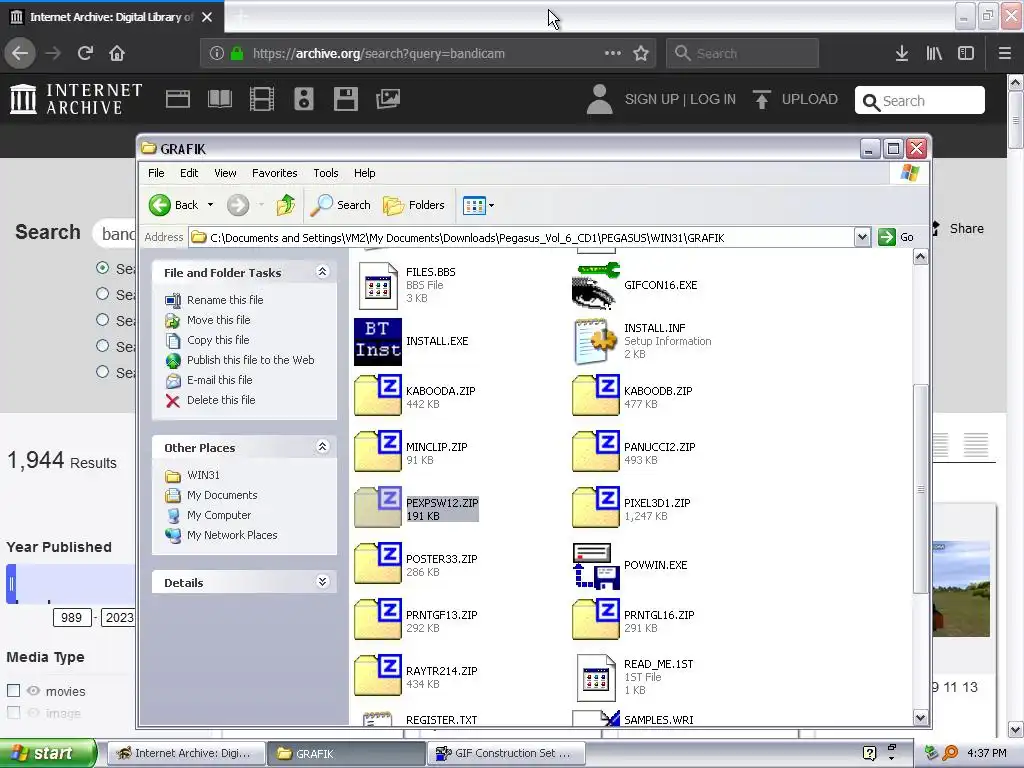
Task: Click the Year Published range slider handle
Action: (x=11, y=583)
